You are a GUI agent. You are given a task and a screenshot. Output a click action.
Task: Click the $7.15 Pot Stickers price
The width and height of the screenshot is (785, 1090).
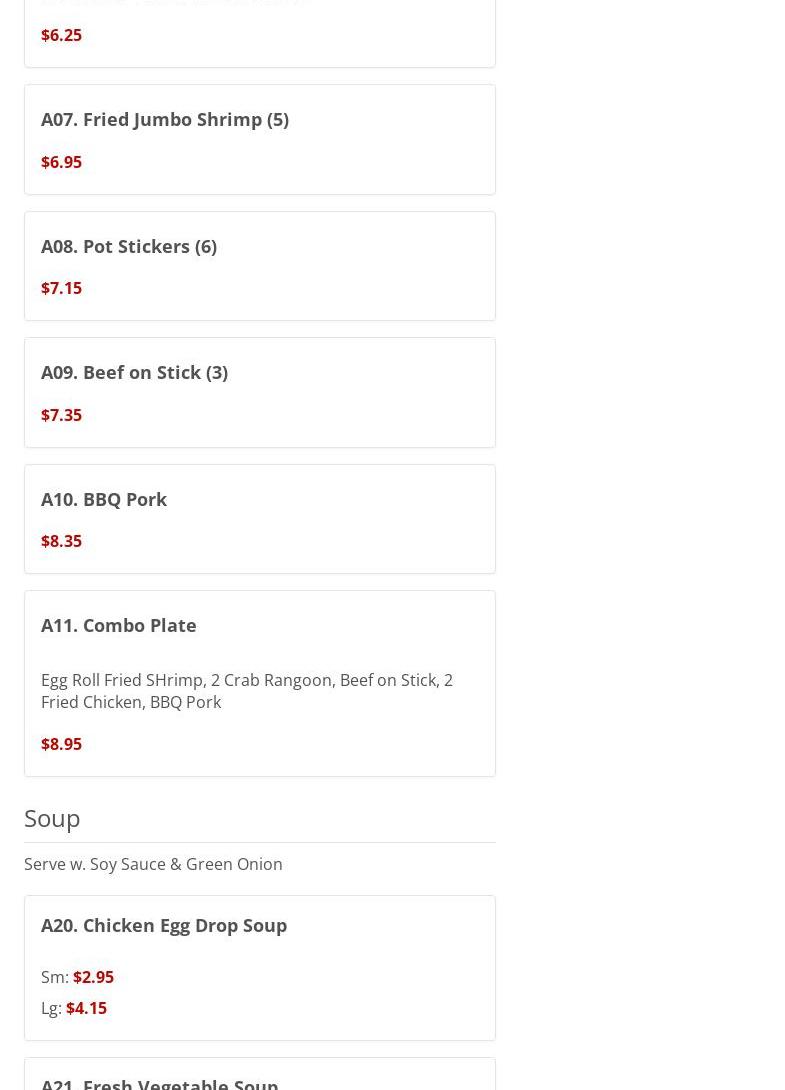coord(61,288)
